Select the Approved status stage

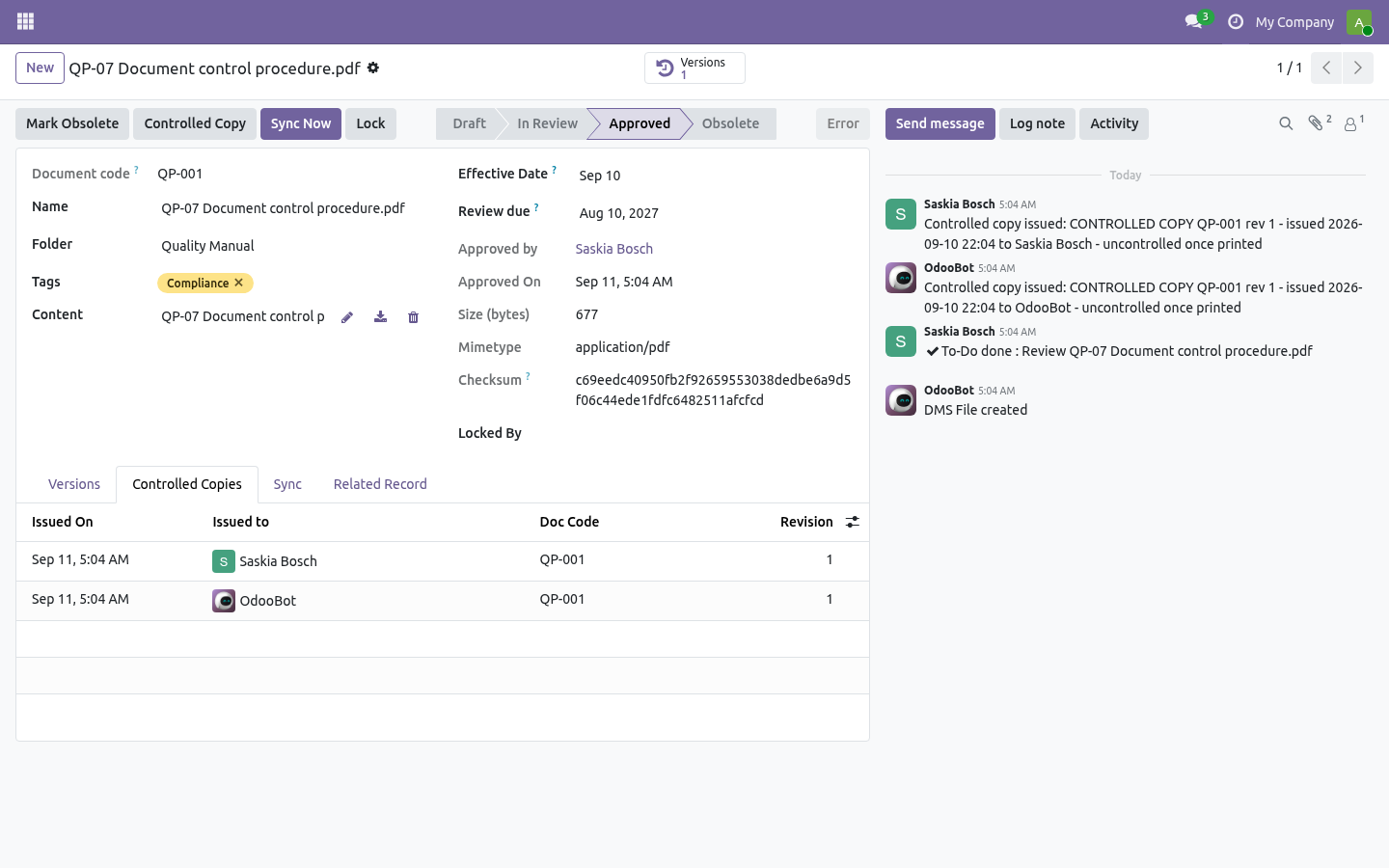[x=639, y=123]
